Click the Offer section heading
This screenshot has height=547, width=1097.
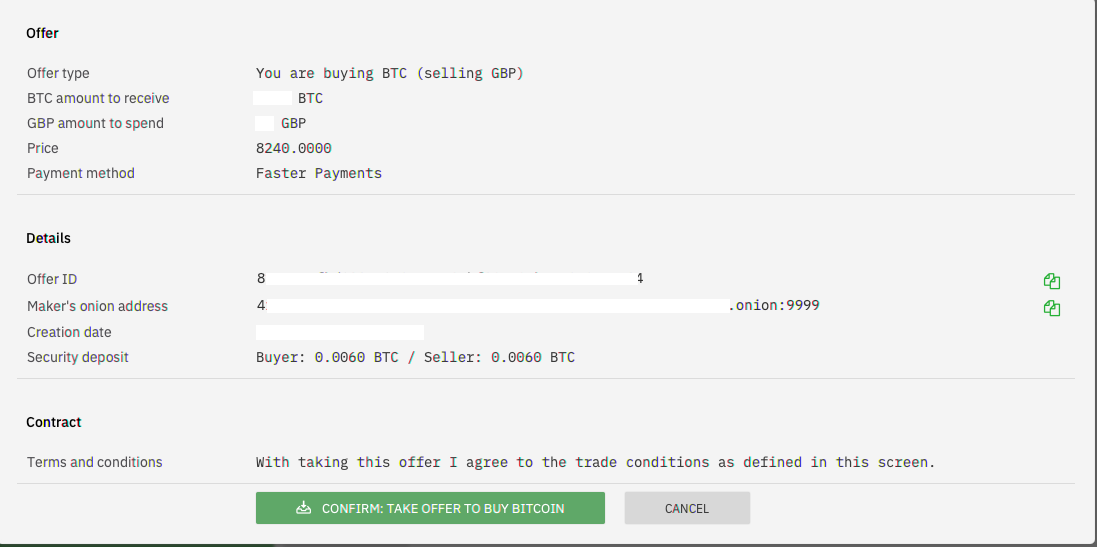pyautogui.click(x=42, y=33)
